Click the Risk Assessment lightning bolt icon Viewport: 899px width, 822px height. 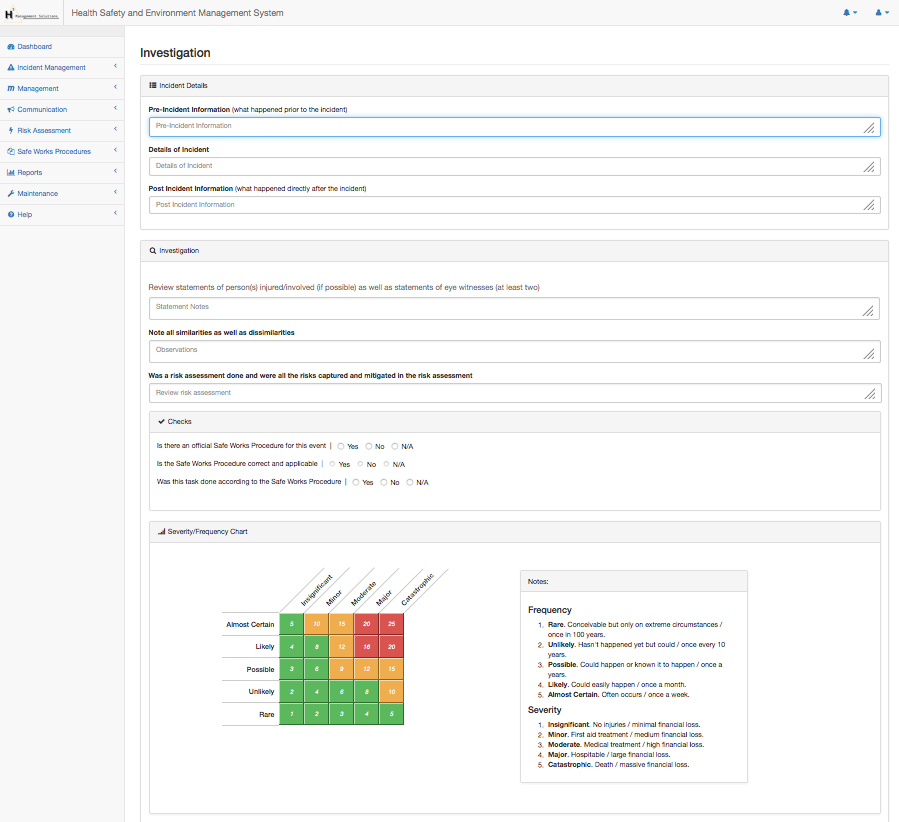click(x=10, y=131)
